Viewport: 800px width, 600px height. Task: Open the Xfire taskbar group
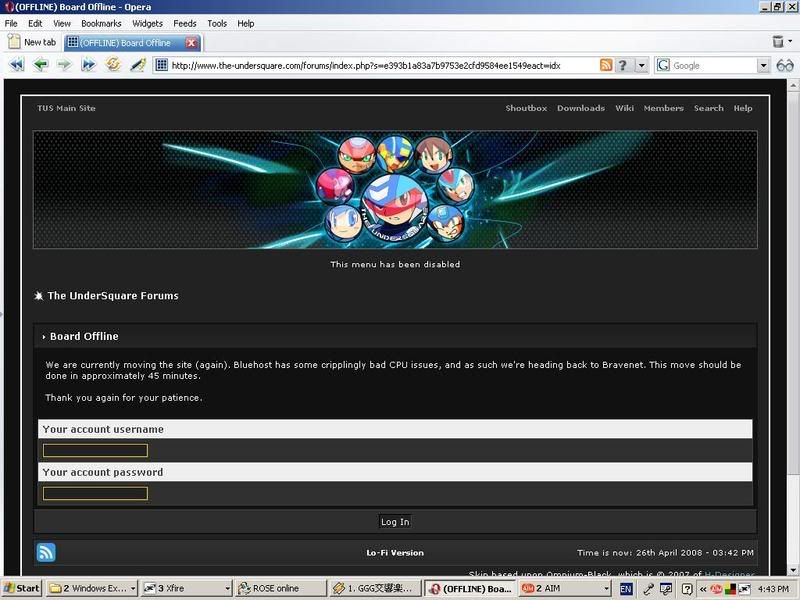point(186,588)
